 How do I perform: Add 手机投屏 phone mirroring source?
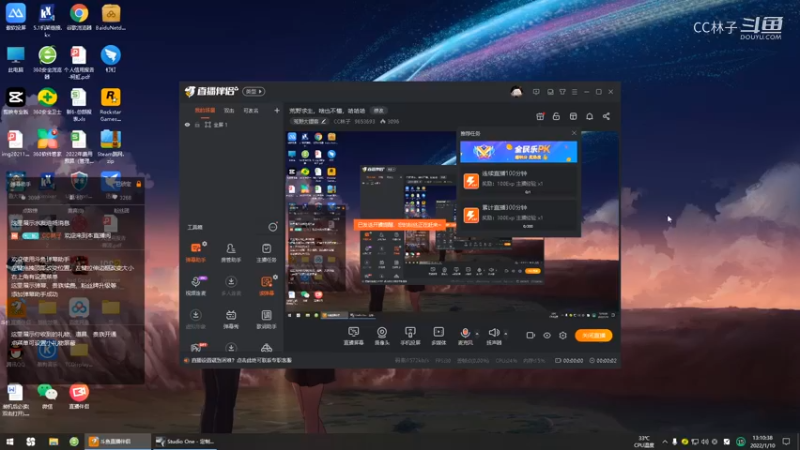pyautogui.click(x=410, y=336)
